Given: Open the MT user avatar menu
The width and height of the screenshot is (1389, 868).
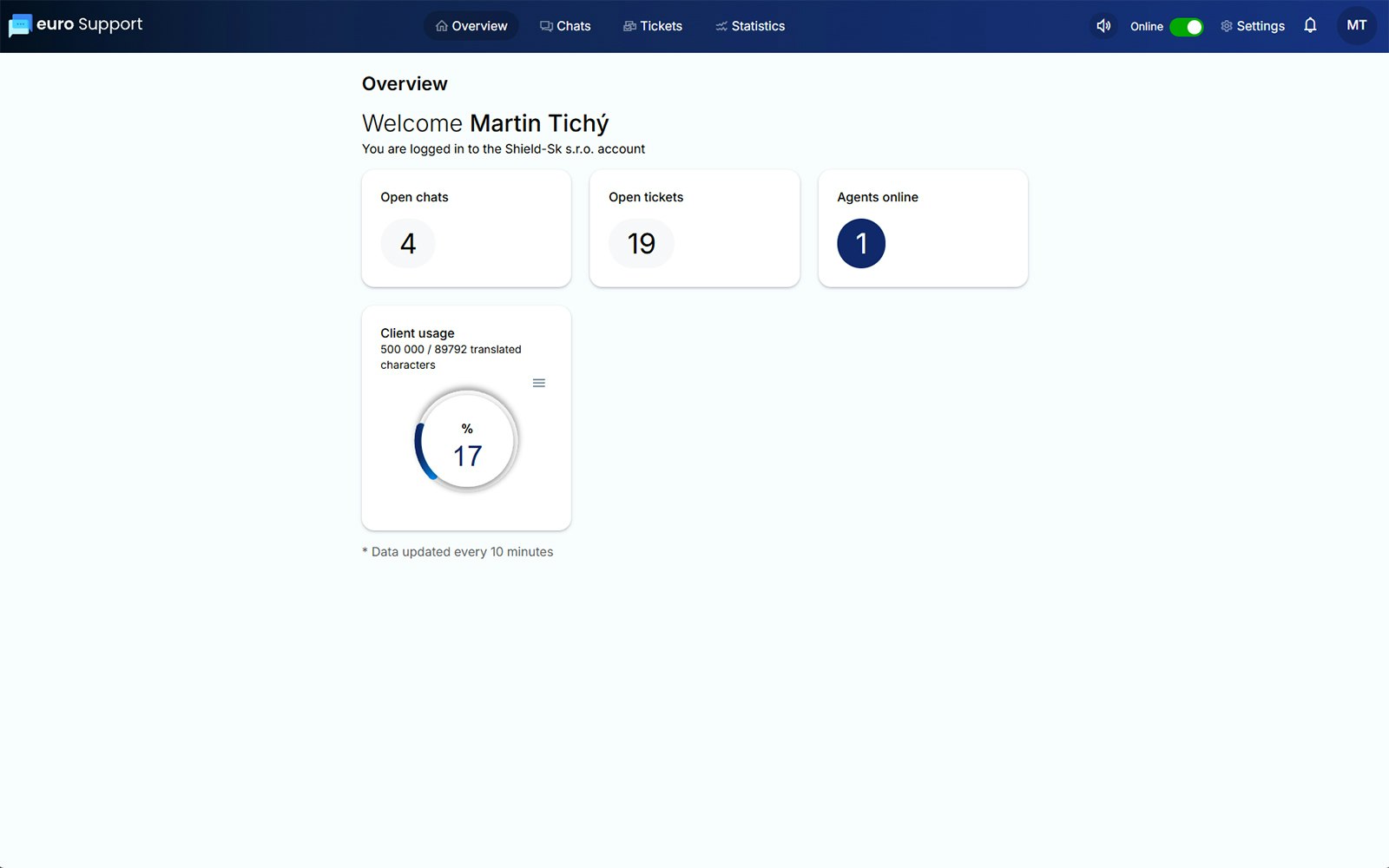Looking at the screenshot, I should pos(1356,25).
